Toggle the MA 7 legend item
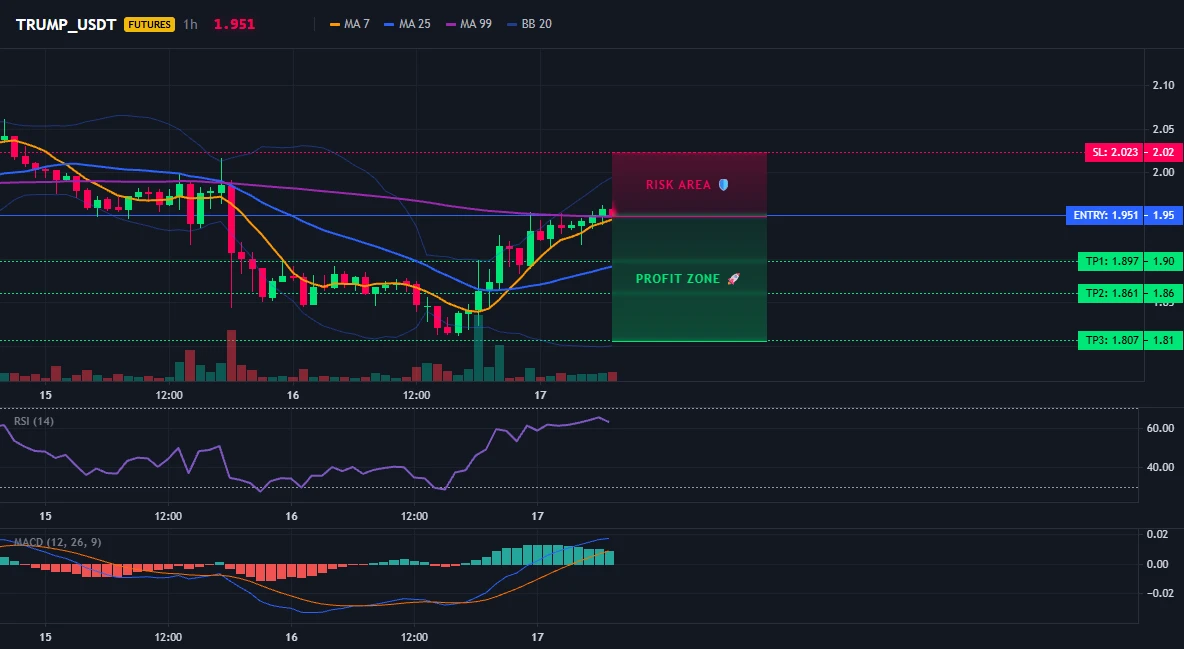 click(350, 24)
